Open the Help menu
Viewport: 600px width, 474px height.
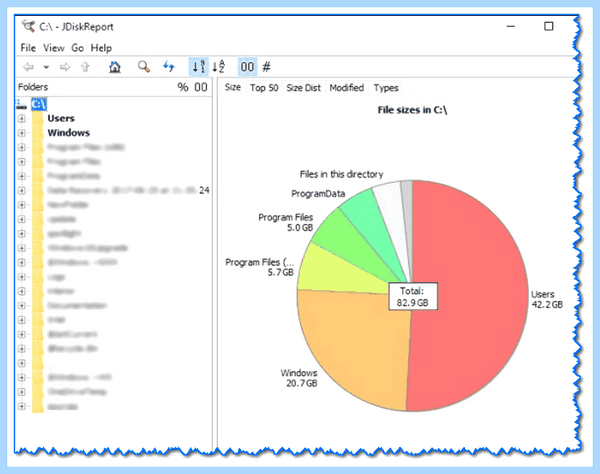[101, 48]
